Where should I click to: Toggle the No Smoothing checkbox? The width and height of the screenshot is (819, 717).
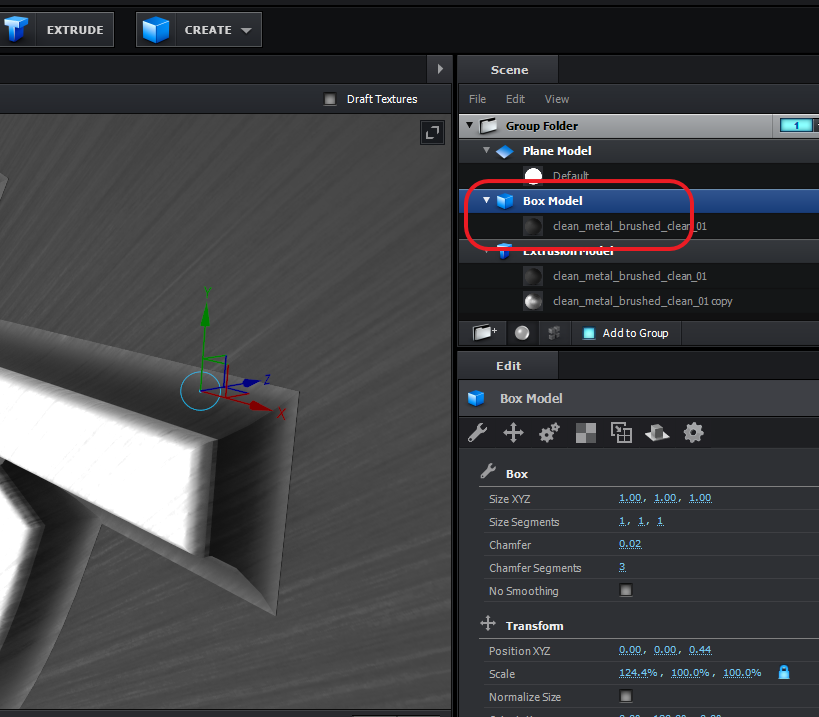point(626,590)
